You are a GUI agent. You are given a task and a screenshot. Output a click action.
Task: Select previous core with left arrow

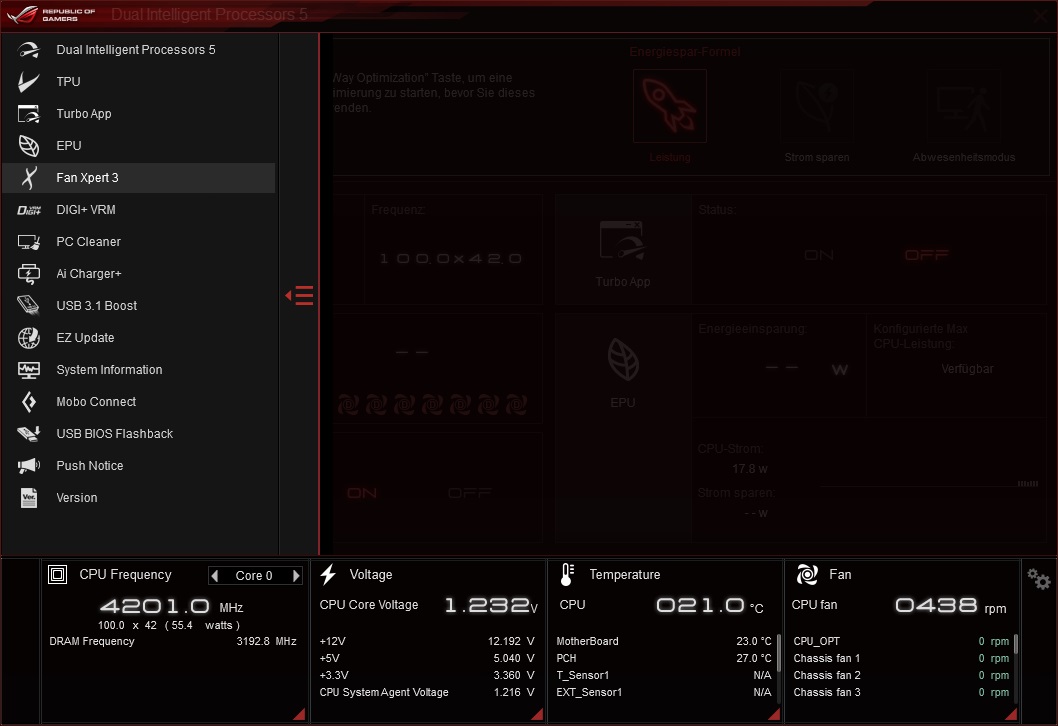click(x=215, y=576)
